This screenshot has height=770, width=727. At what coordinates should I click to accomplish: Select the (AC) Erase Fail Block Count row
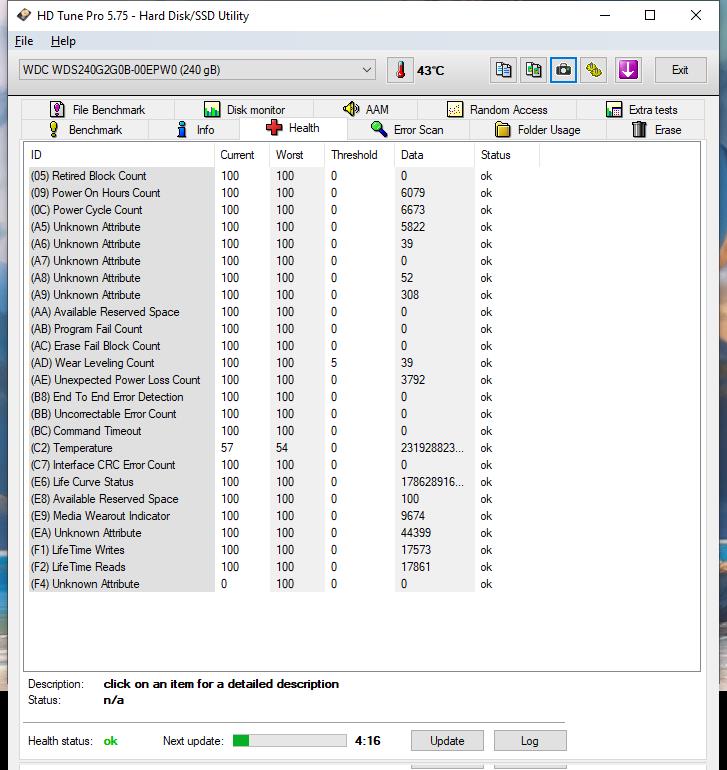(284, 346)
